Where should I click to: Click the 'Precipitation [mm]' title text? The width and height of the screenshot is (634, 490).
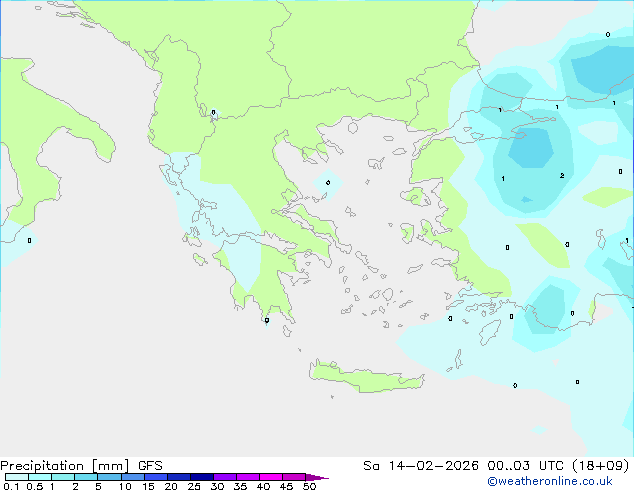coord(65,466)
